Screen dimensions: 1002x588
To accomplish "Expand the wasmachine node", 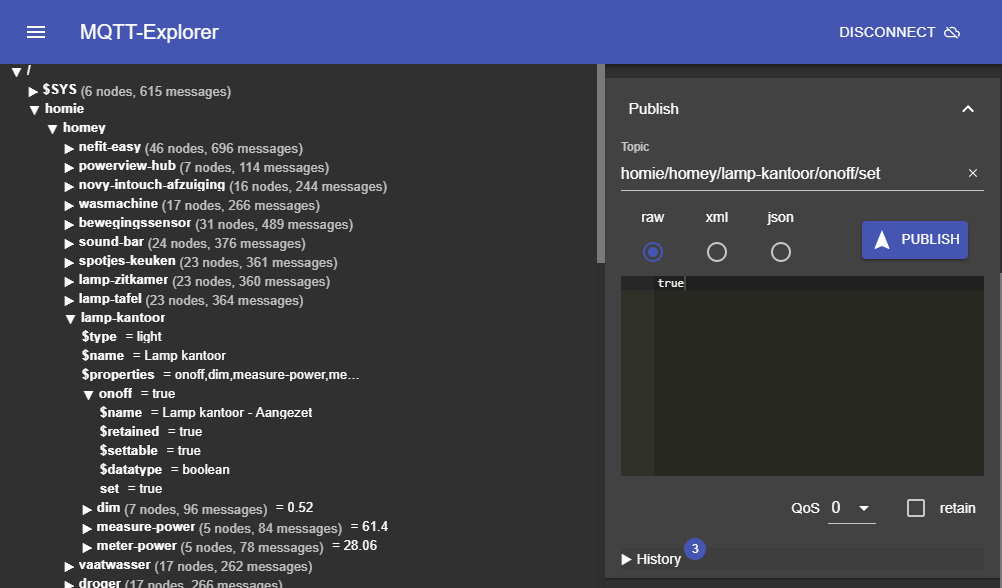I will [69, 206].
